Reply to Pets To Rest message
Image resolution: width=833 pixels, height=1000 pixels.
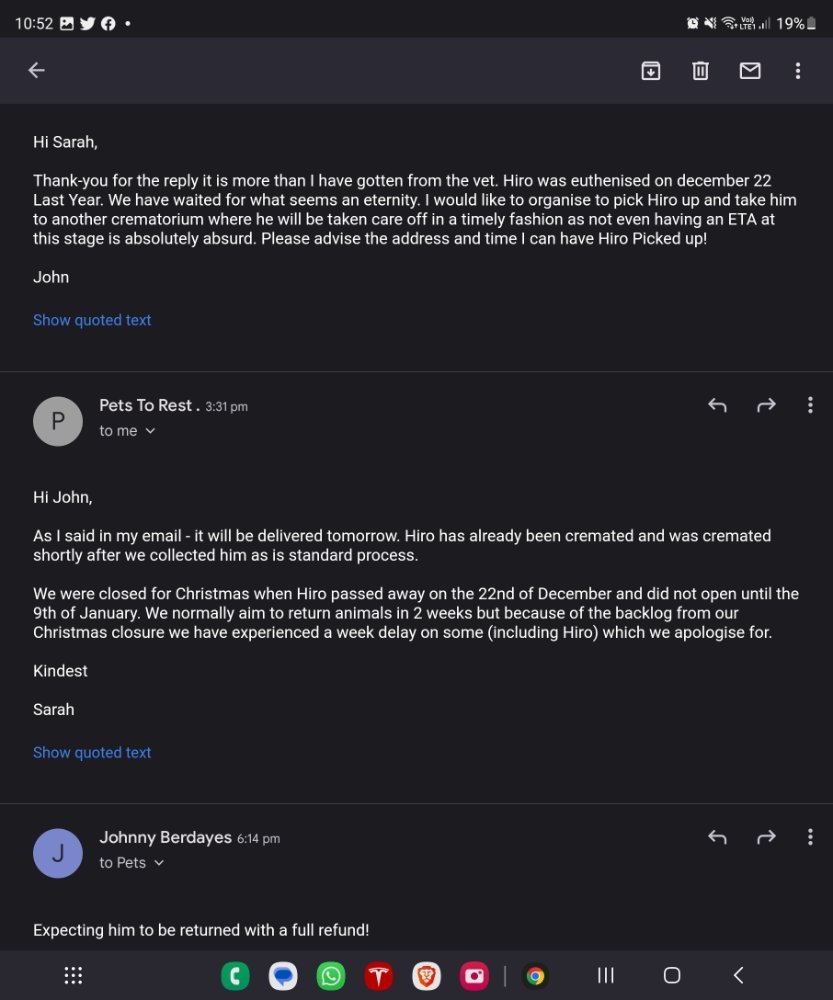coord(718,405)
